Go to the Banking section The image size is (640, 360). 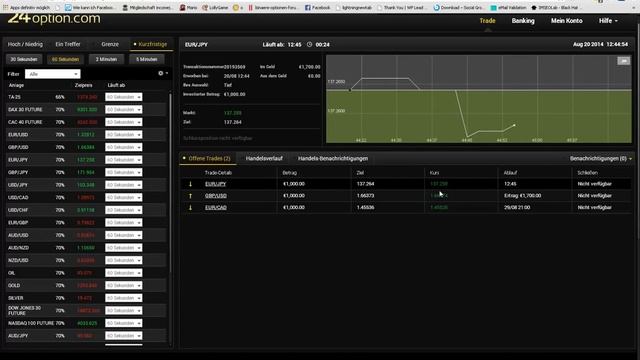tap(523, 21)
